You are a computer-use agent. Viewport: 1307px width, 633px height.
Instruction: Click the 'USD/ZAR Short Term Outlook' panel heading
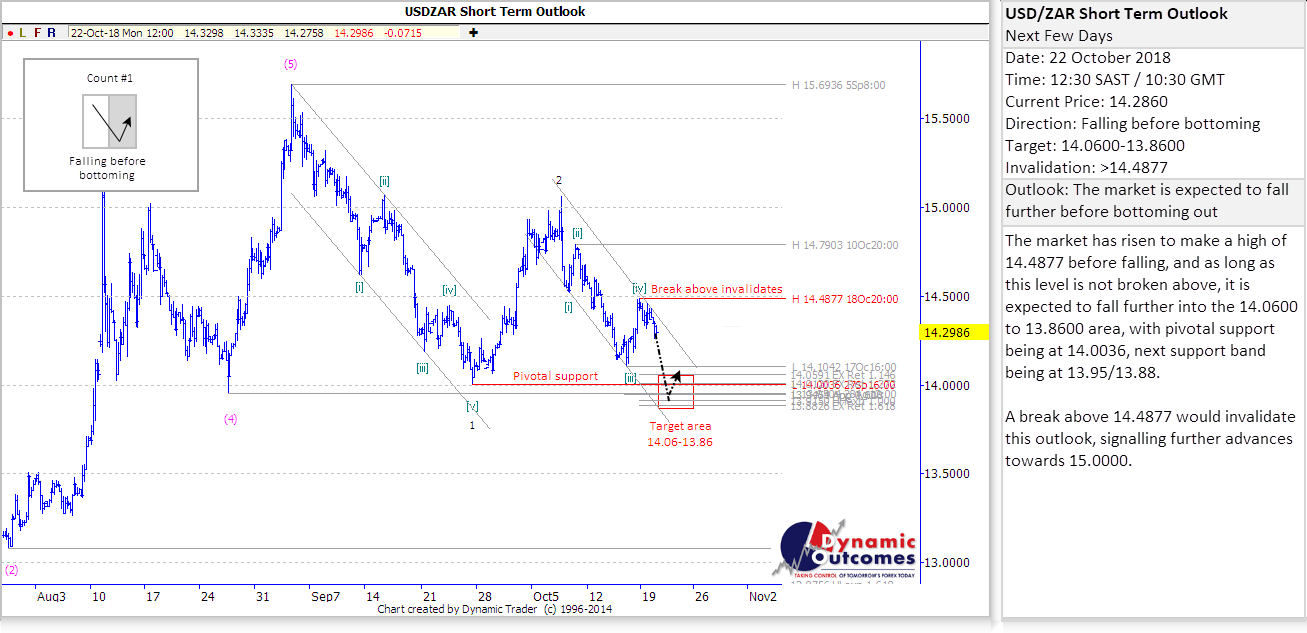click(1117, 14)
